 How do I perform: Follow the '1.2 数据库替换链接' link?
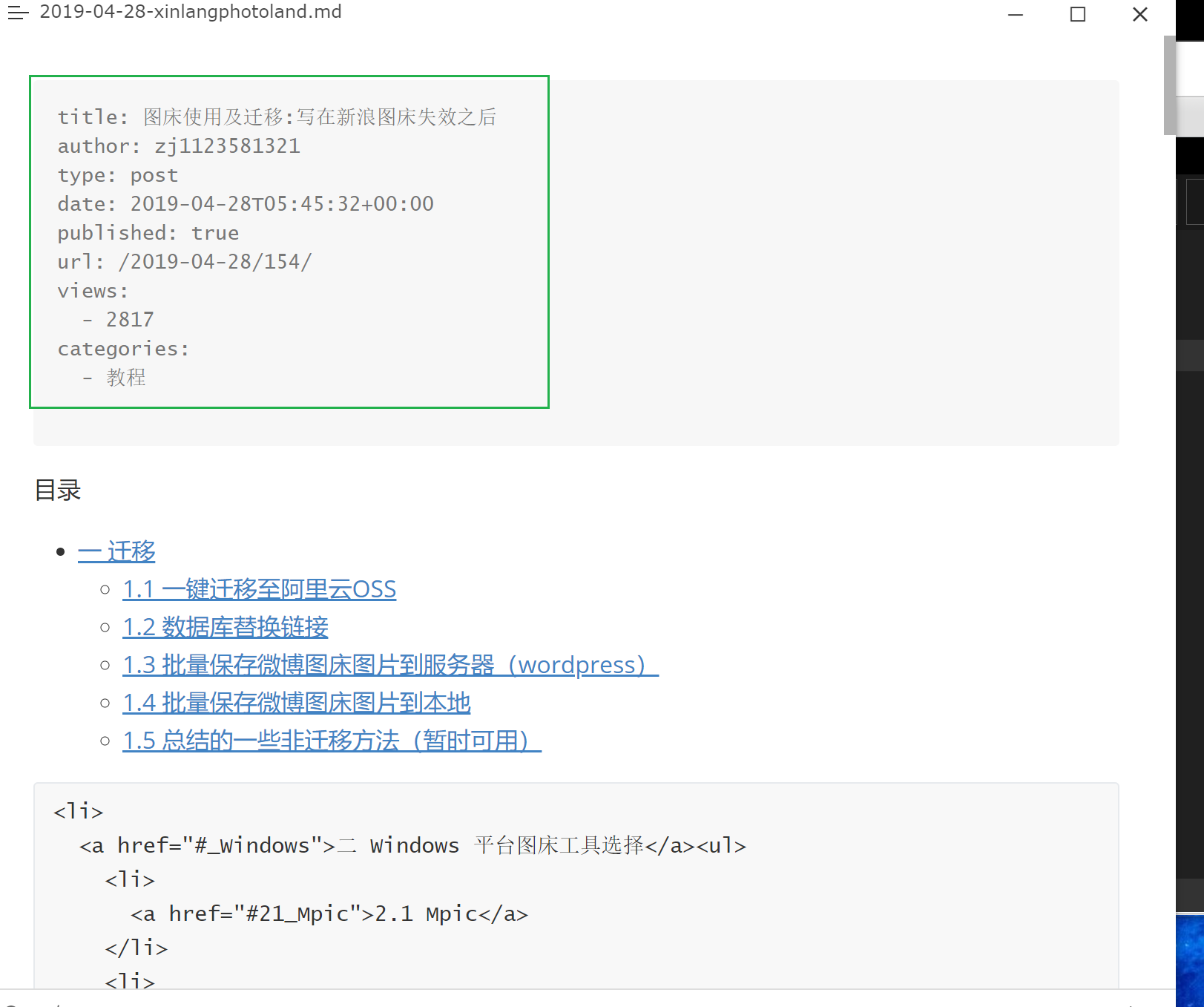click(x=225, y=627)
